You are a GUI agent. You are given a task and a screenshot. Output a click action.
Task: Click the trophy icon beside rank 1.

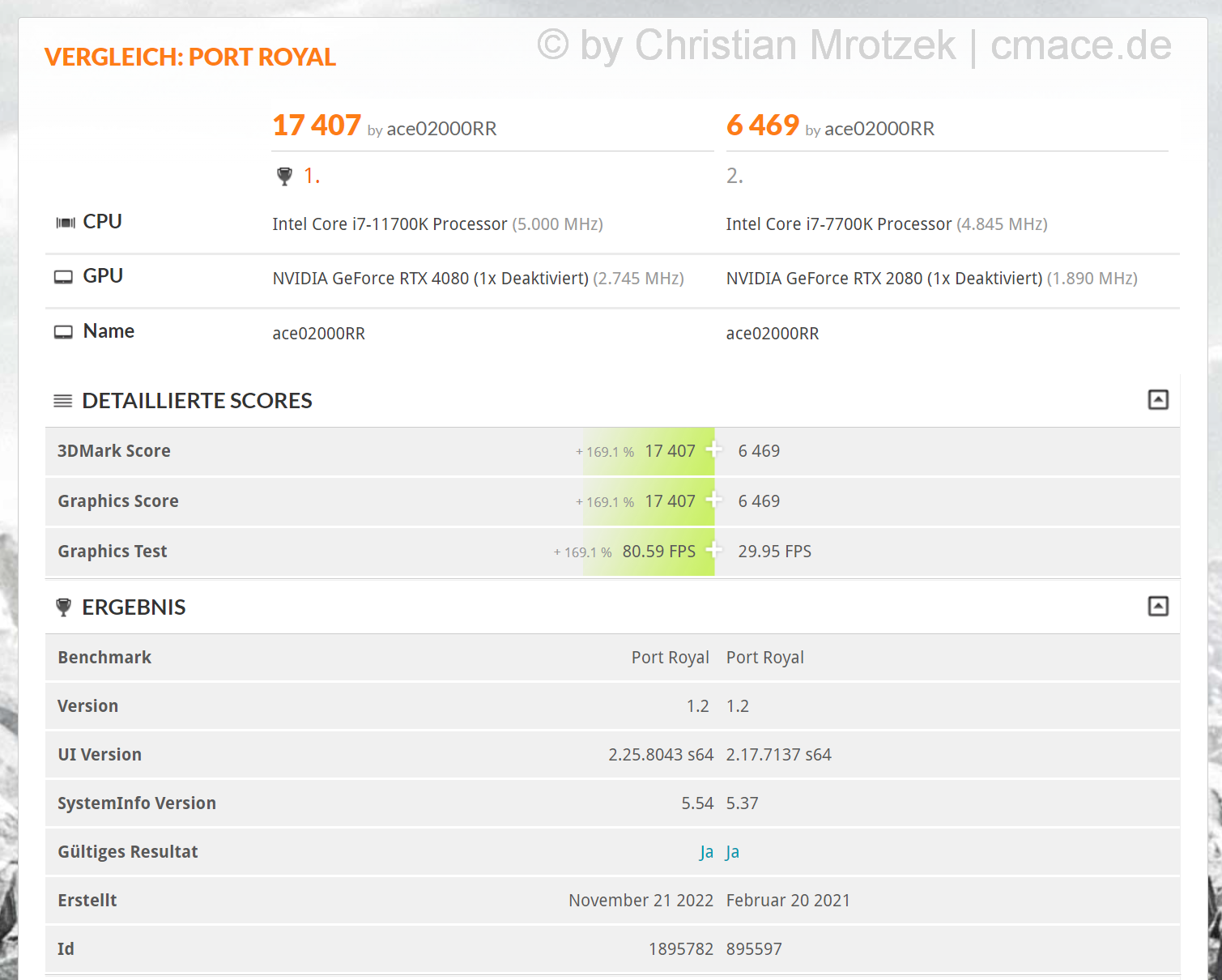coord(284,176)
